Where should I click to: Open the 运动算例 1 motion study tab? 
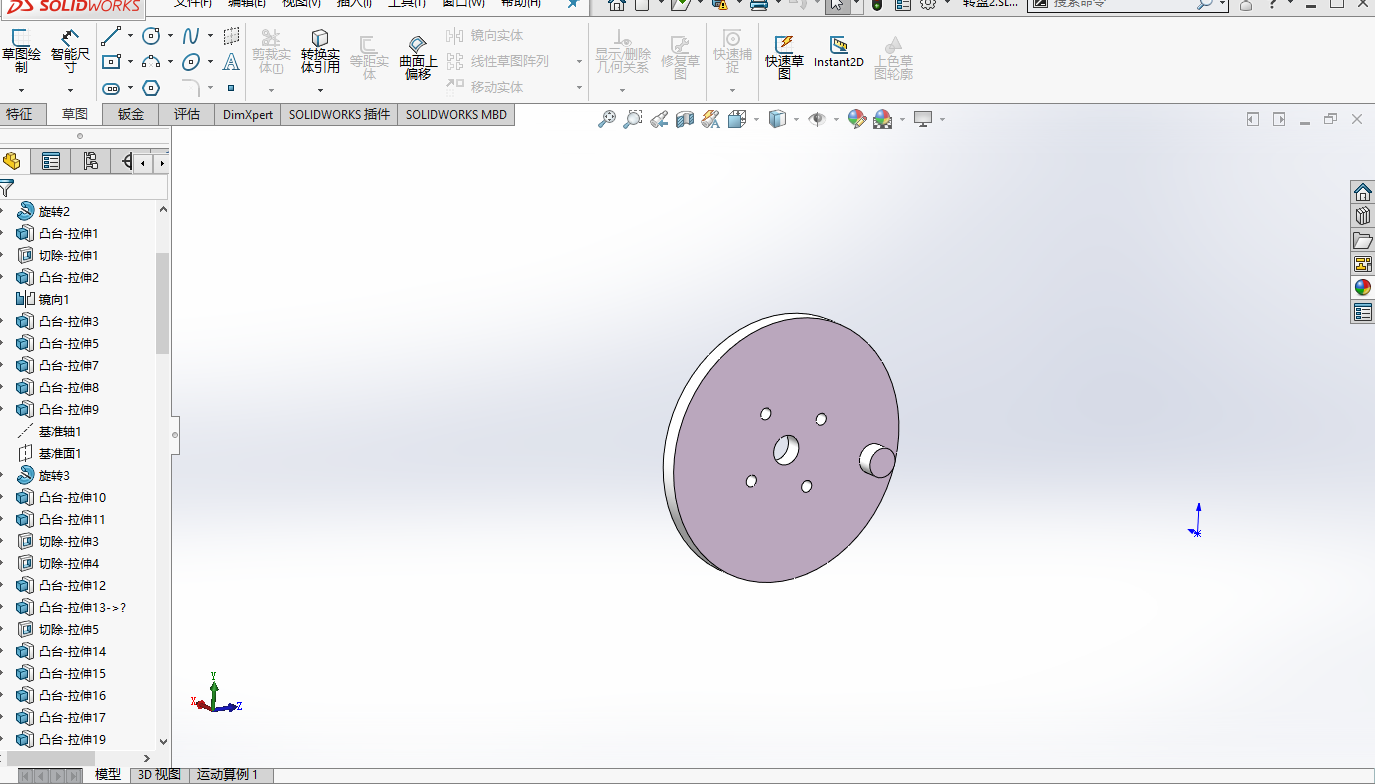click(x=227, y=775)
